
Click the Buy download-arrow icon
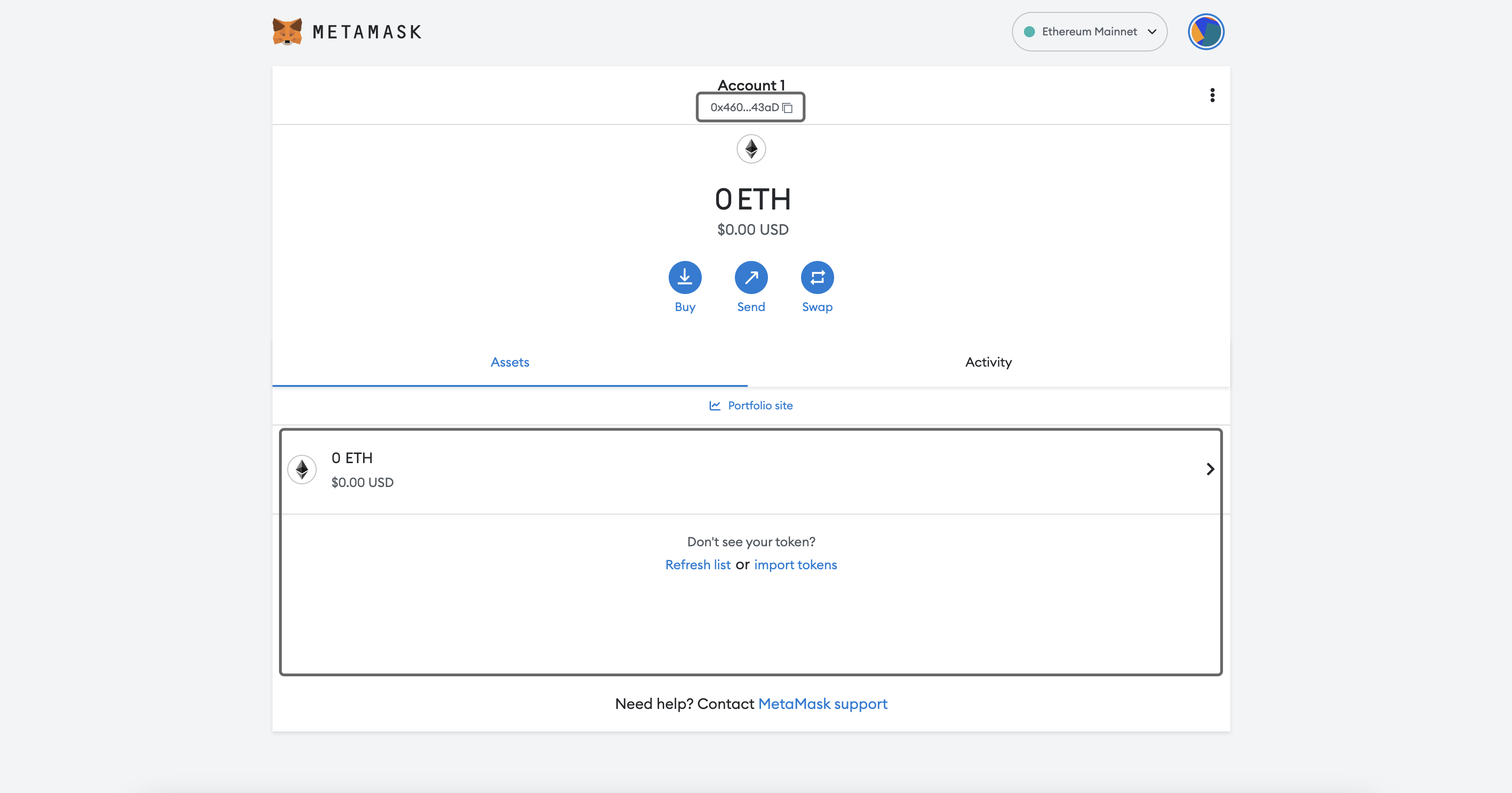(x=684, y=277)
